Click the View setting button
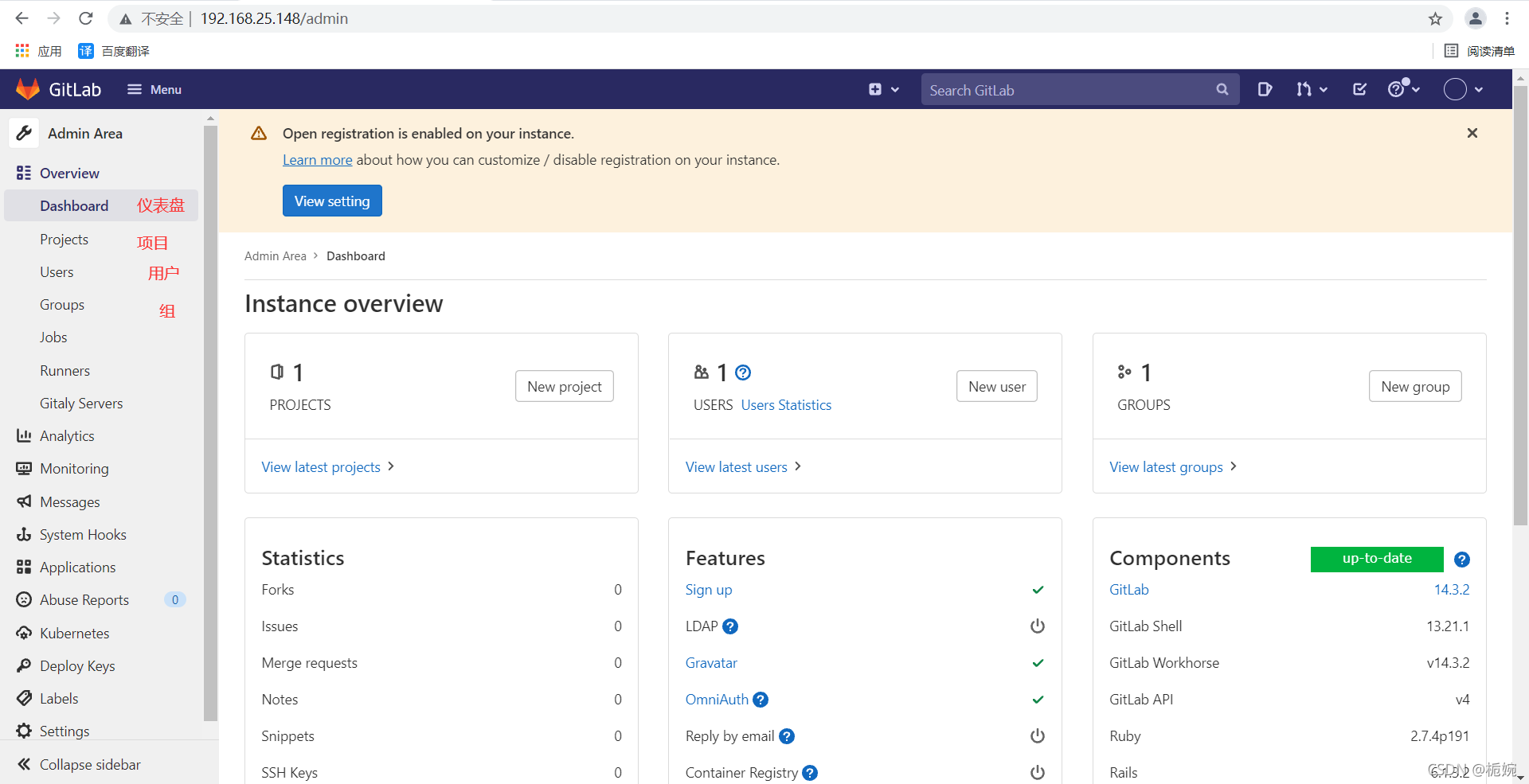 pyautogui.click(x=332, y=201)
